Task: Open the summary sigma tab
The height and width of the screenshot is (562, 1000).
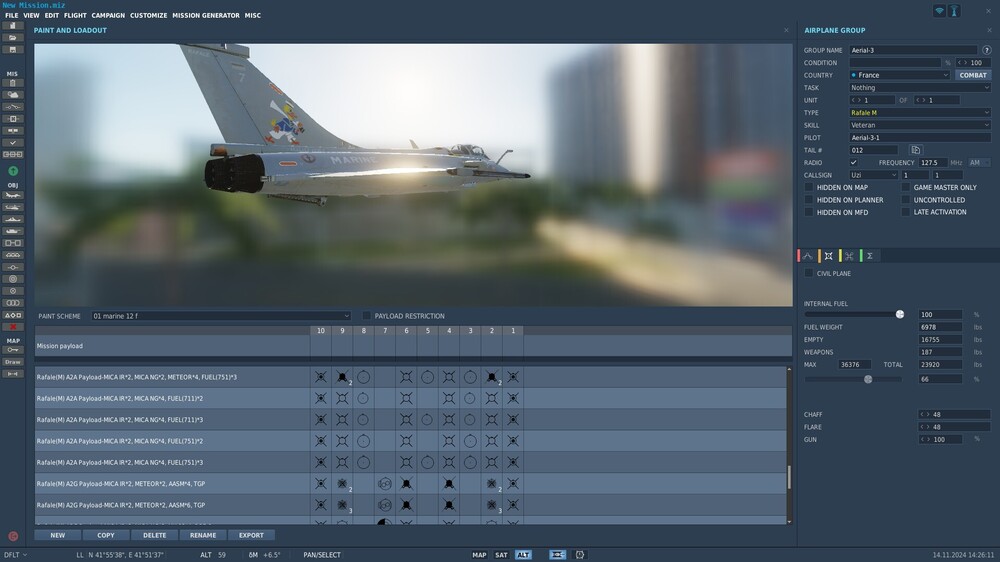Action: tap(869, 256)
